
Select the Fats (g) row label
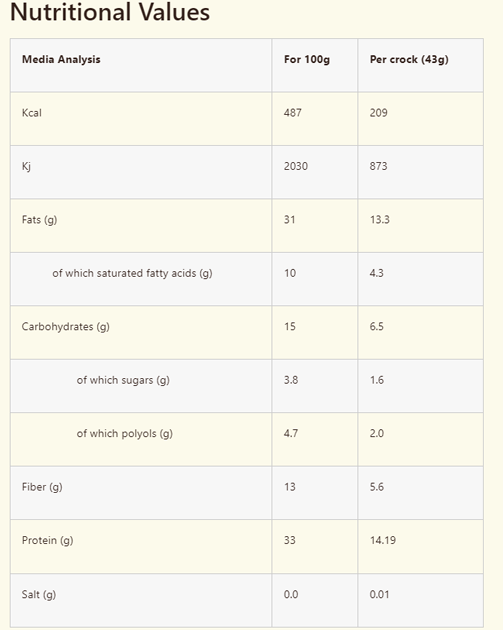click(x=39, y=220)
